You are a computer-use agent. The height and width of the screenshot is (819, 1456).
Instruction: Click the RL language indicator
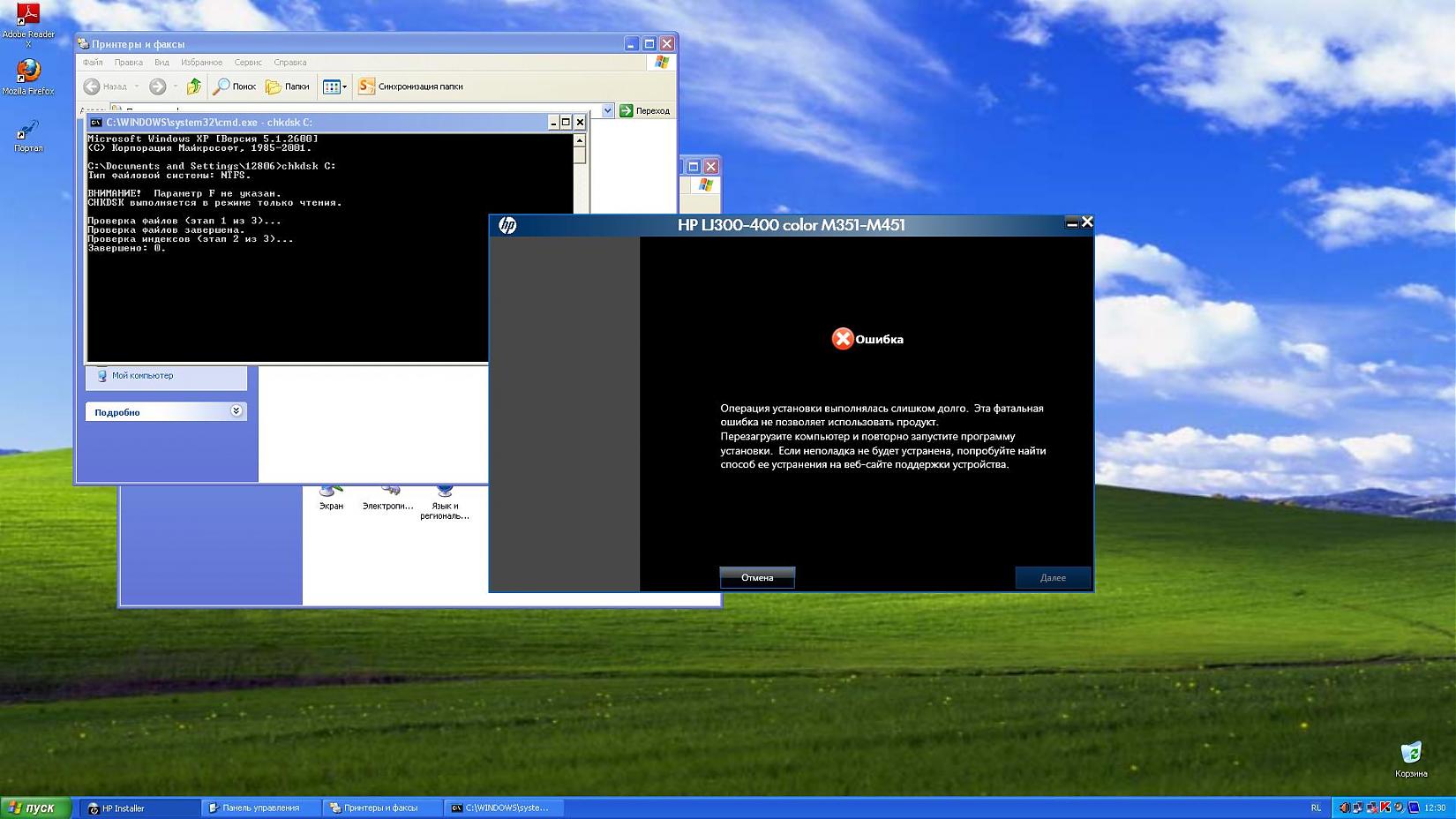coord(1316,808)
